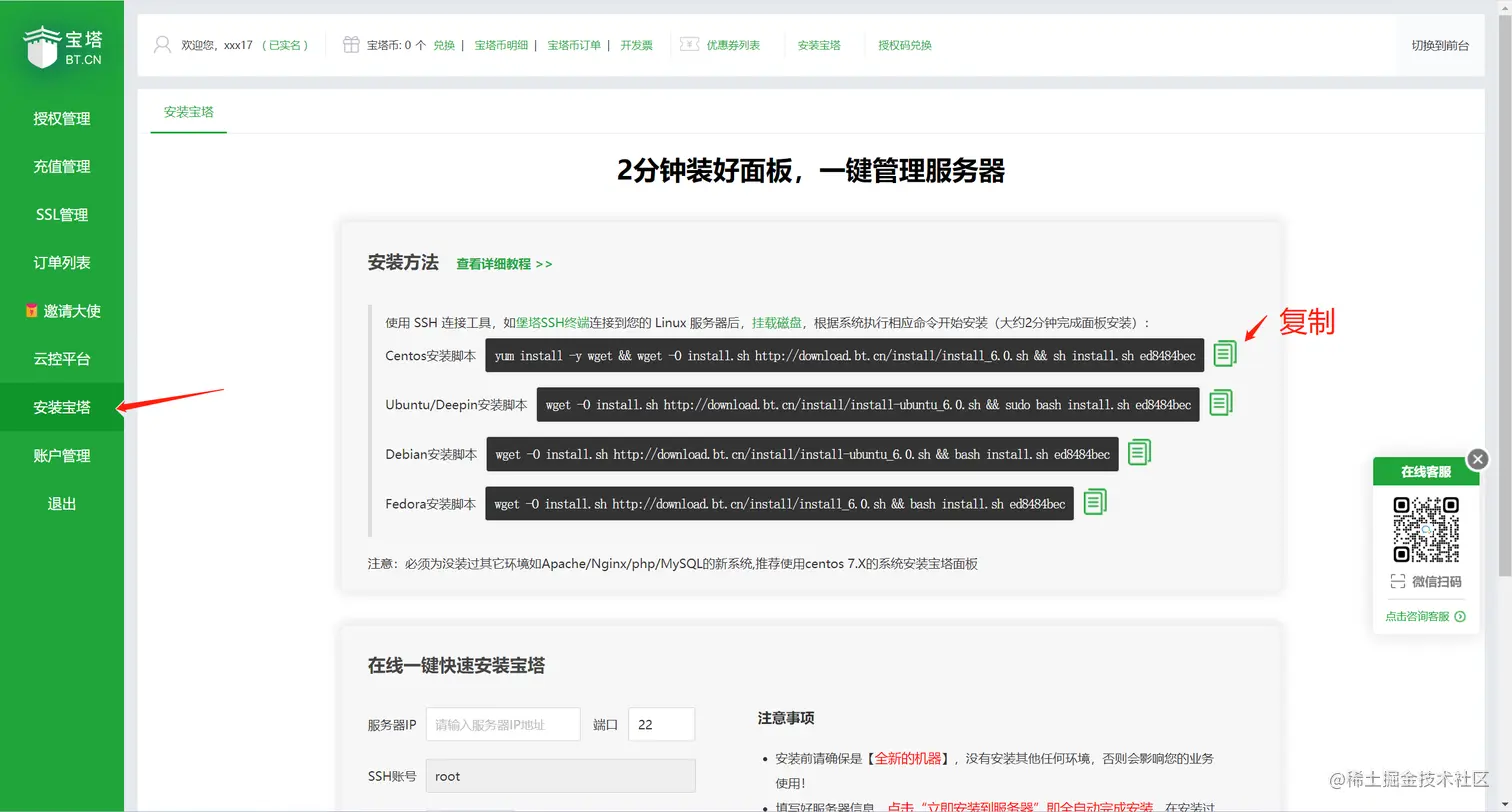Click the 堡塔SSH终端 link

click(x=553, y=323)
